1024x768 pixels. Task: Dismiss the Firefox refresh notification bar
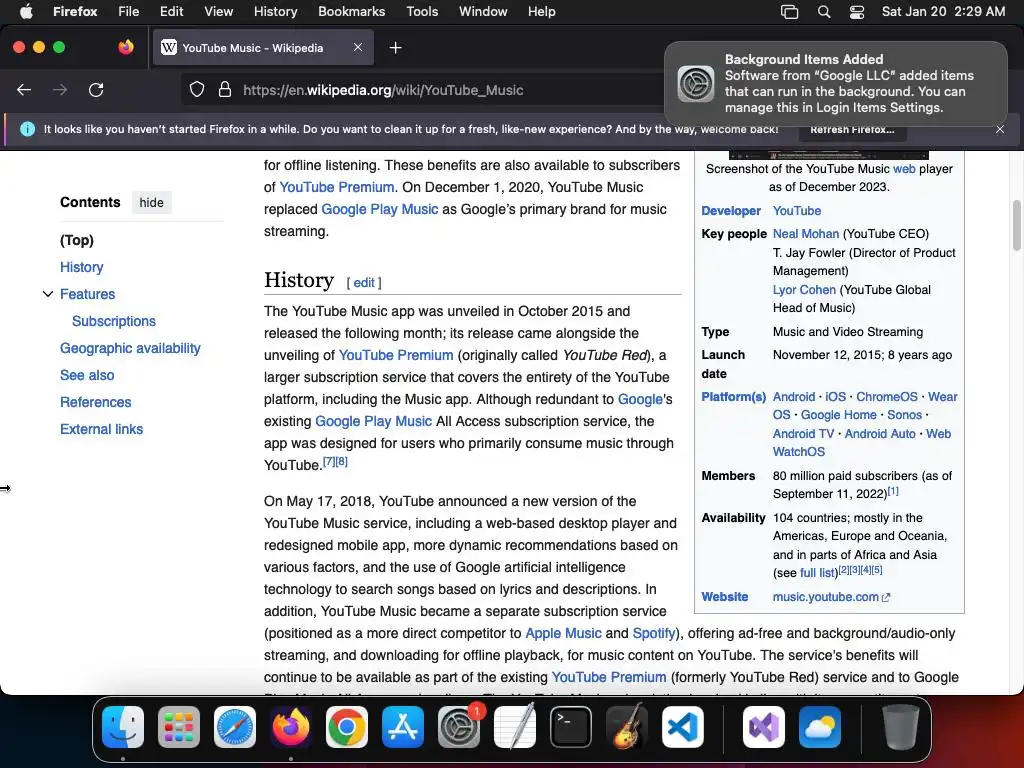1000,129
